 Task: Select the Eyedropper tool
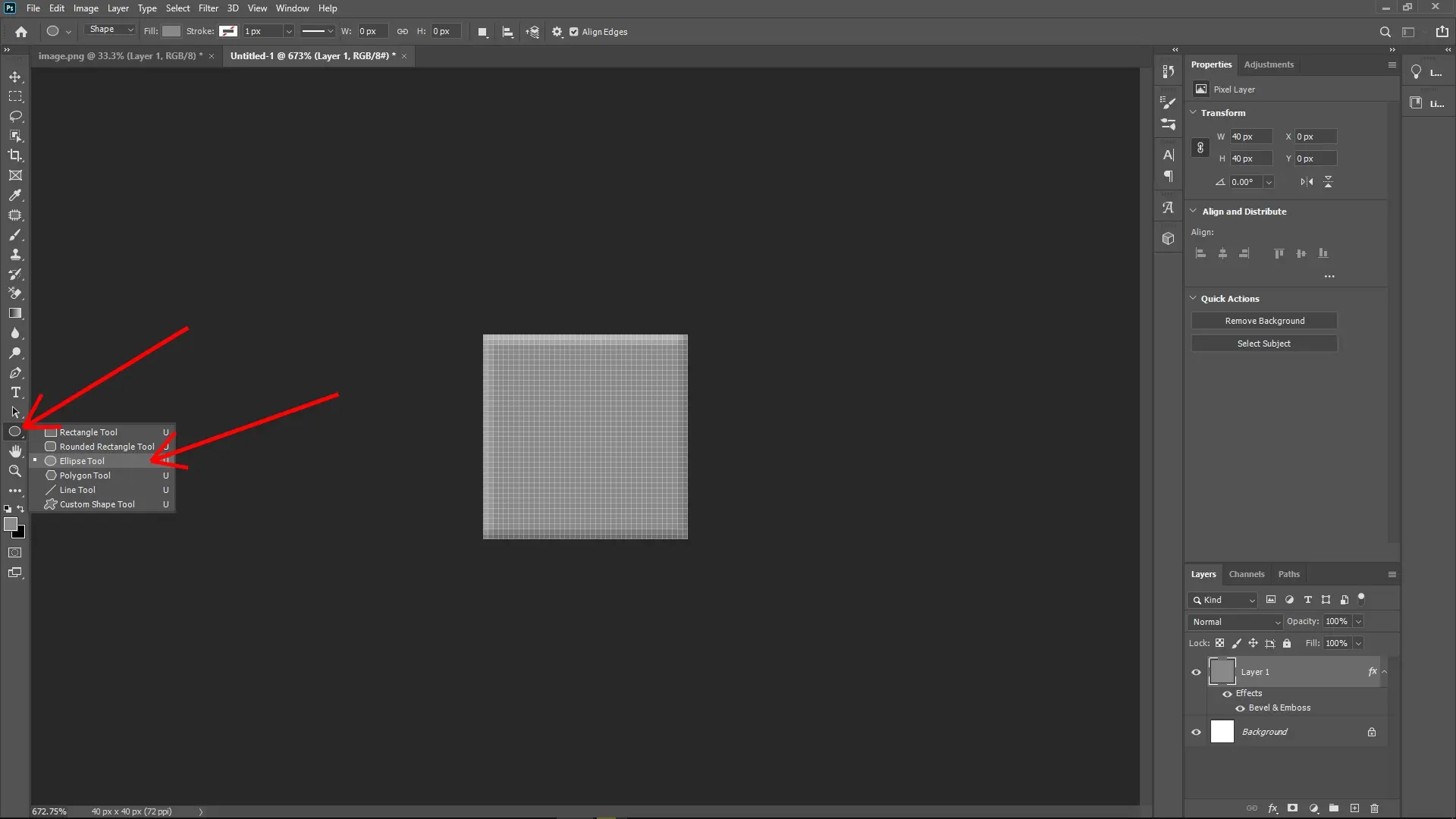point(15,196)
